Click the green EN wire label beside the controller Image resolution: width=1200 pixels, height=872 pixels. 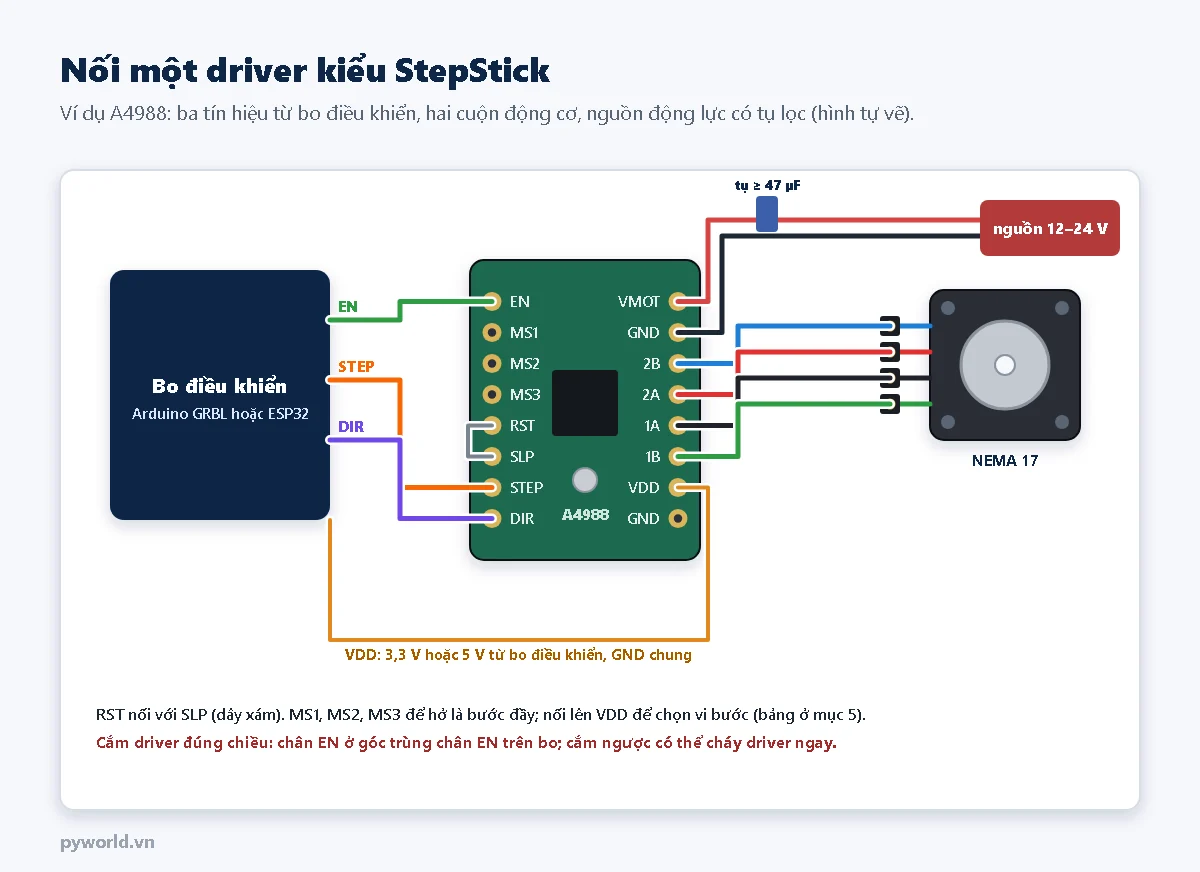(348, 306)
